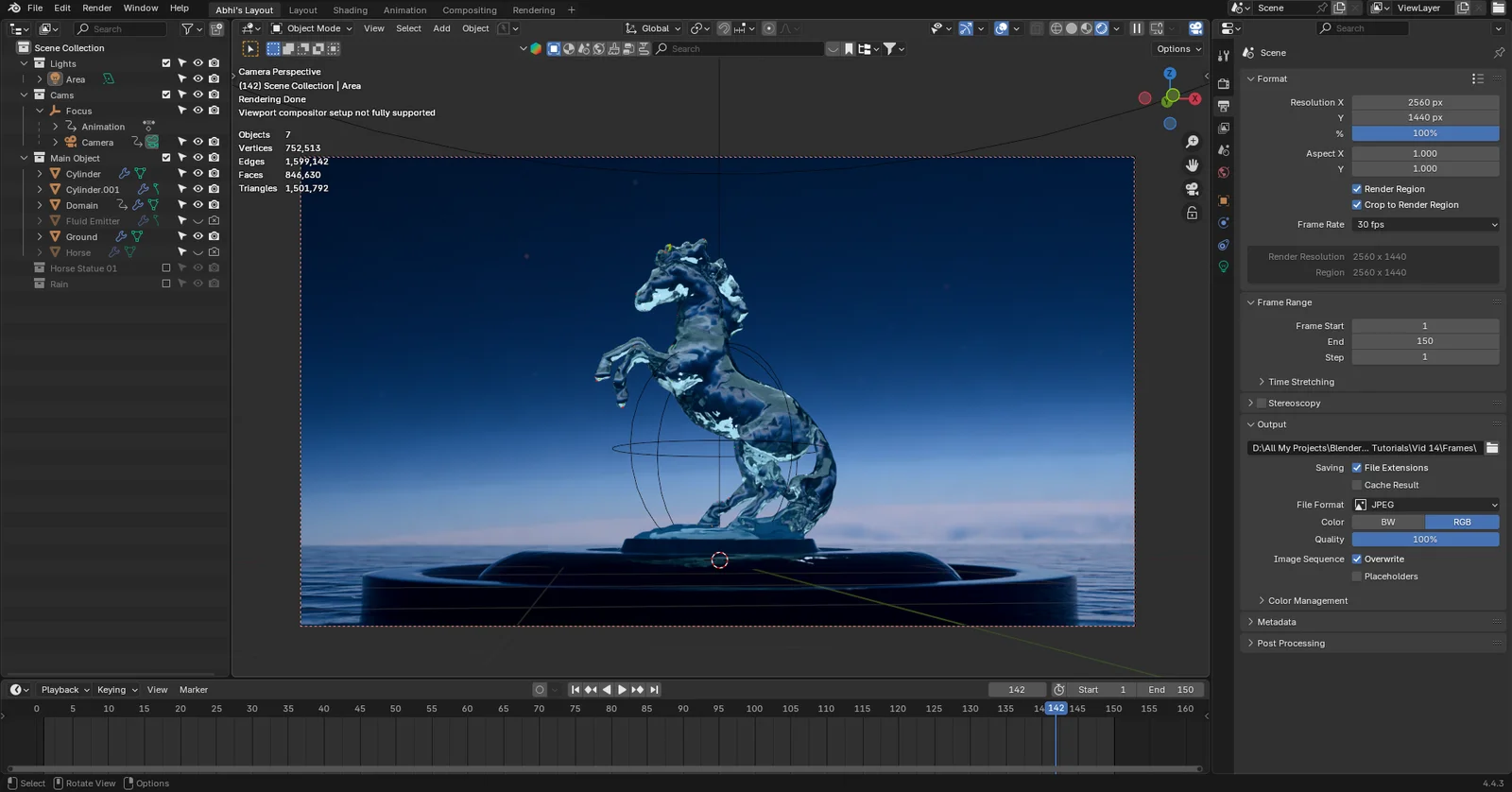Open Frame Rate dropdown

tap(1426, 225)
